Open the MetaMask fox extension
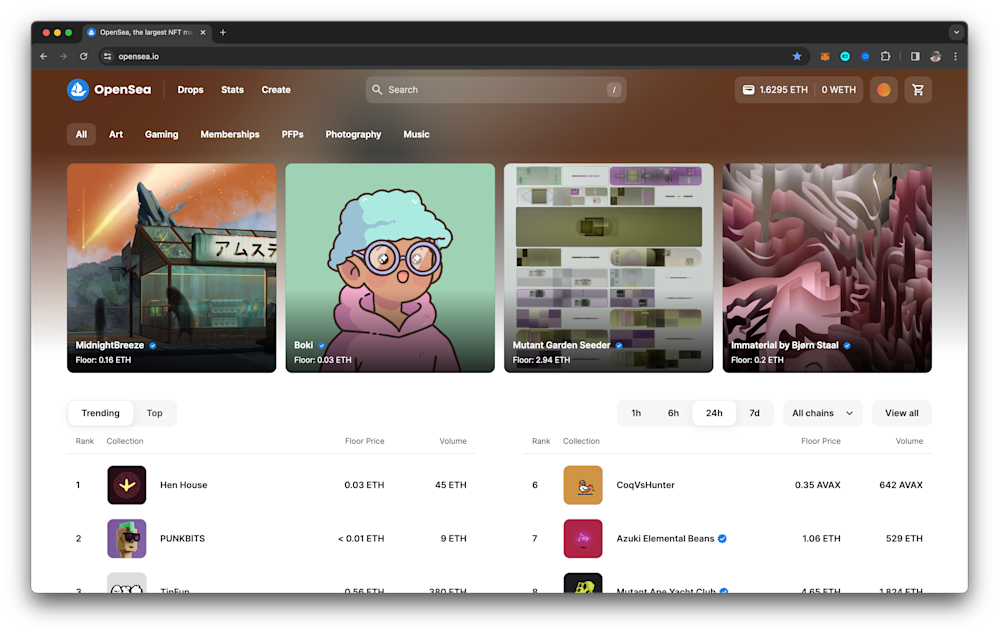The width and height of the screenshot is (999, 634). (824, 56)
